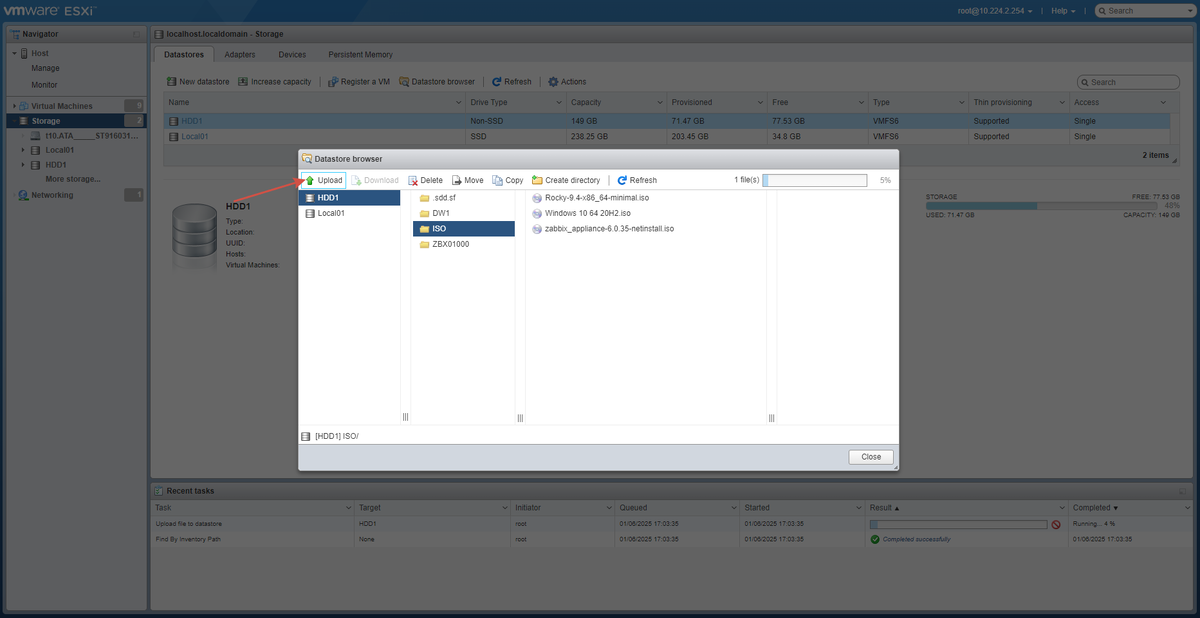Expand Virtual Machines in Navigator
Viewport: 1200px width, 618px height.
[x=14, y=106]
